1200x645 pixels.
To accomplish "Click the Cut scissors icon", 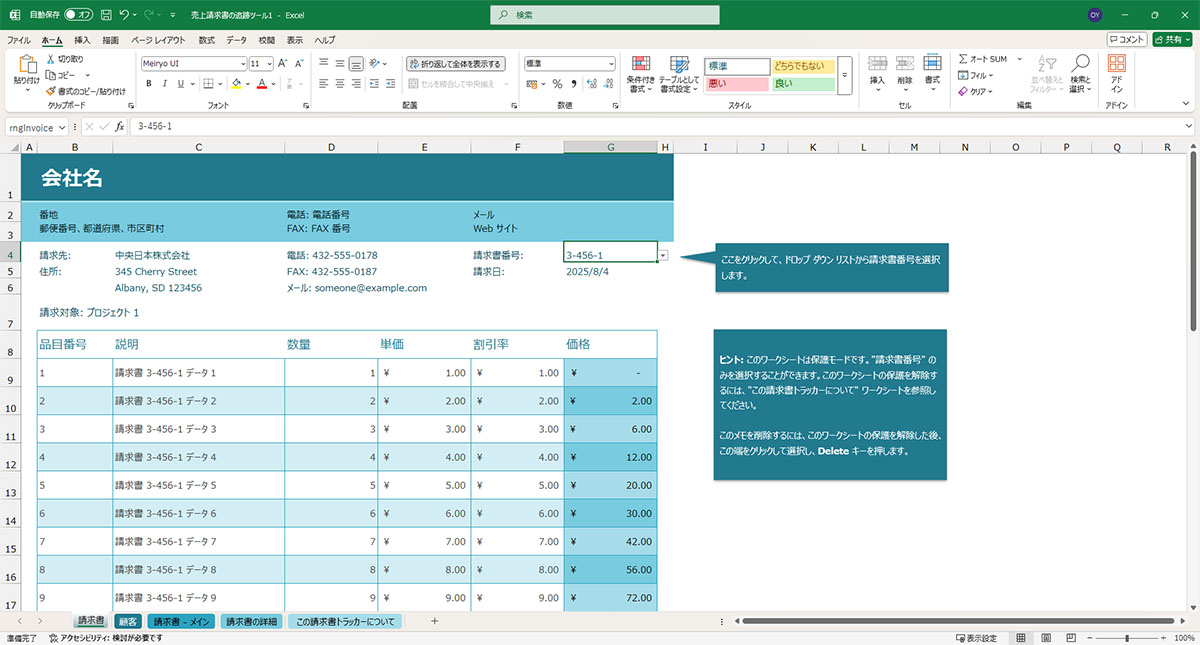I will (x=51, y=60).
